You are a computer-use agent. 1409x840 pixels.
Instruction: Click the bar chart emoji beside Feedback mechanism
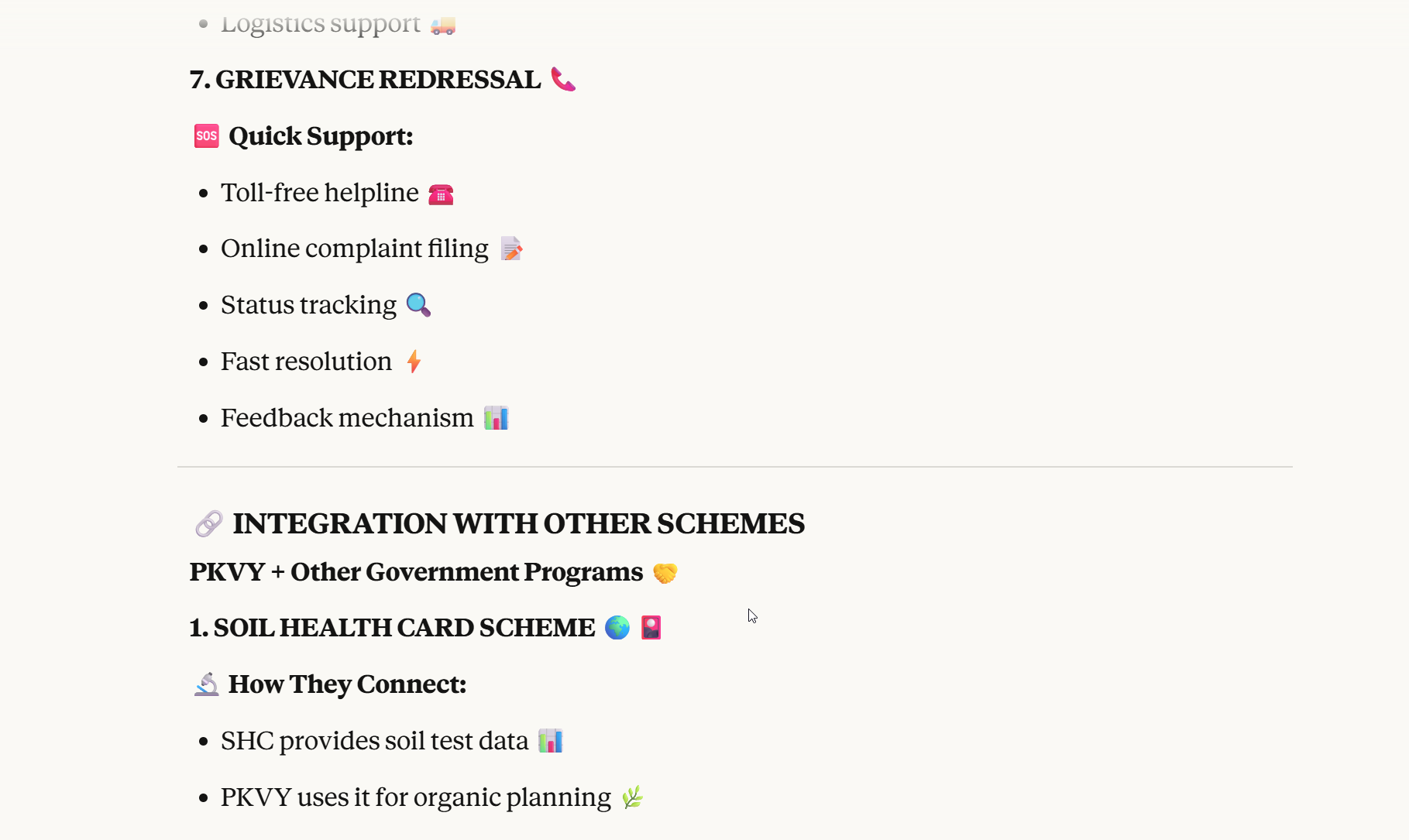pos(496,418)
